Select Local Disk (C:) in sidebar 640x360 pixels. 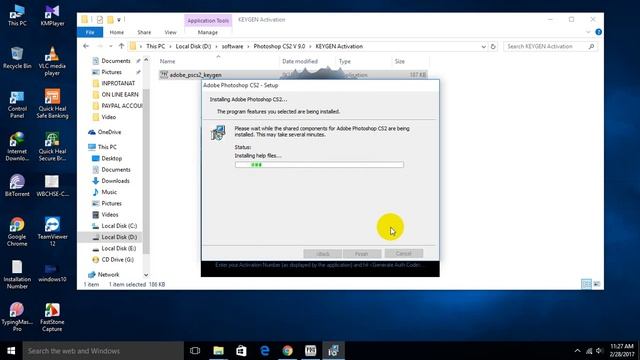point(119,226)
